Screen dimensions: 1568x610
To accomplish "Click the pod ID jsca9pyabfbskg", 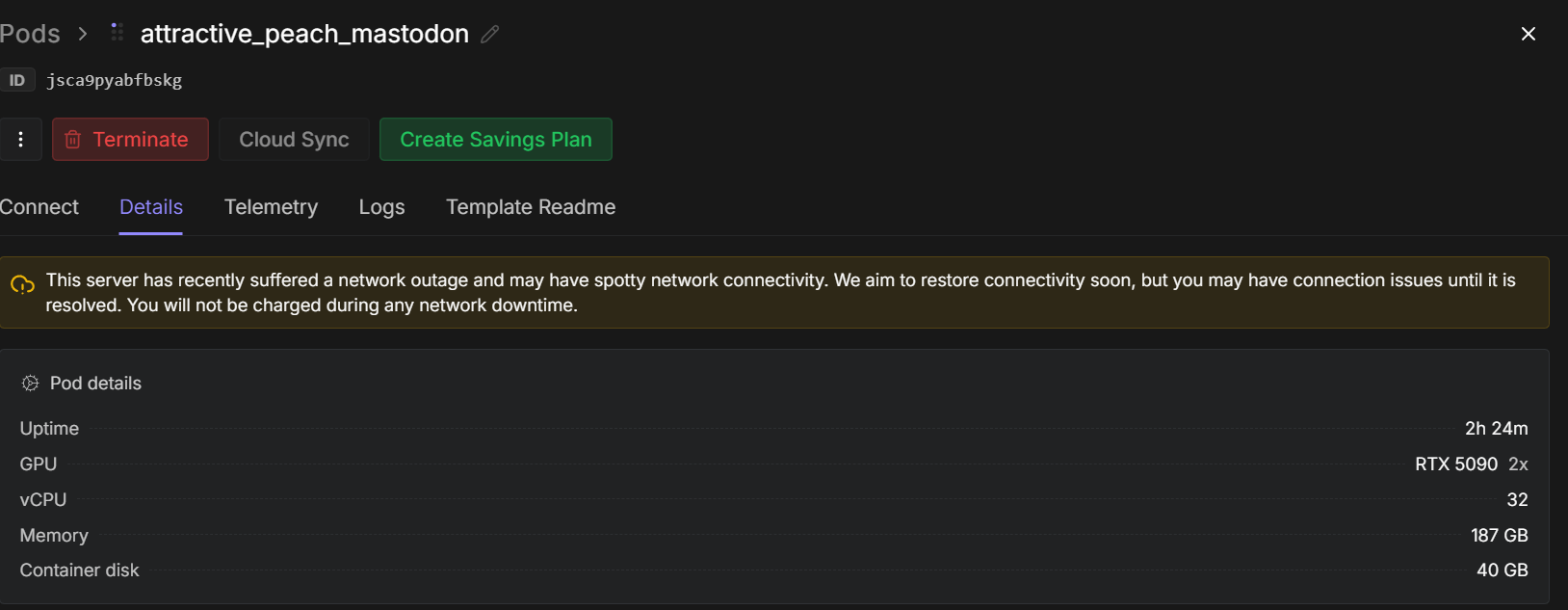I will [115, 80].
